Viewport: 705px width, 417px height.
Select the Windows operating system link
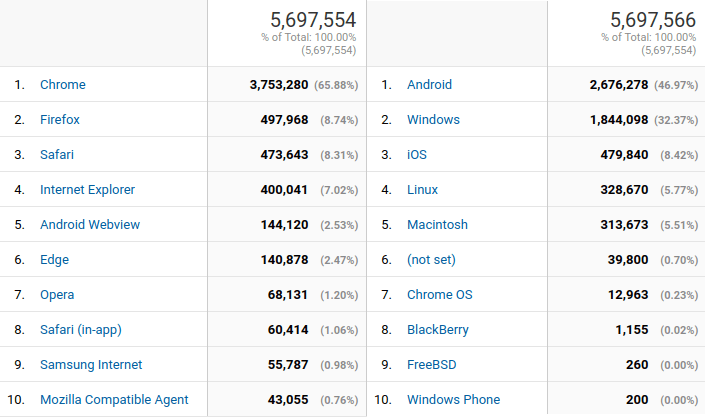(x=433, y=120)
